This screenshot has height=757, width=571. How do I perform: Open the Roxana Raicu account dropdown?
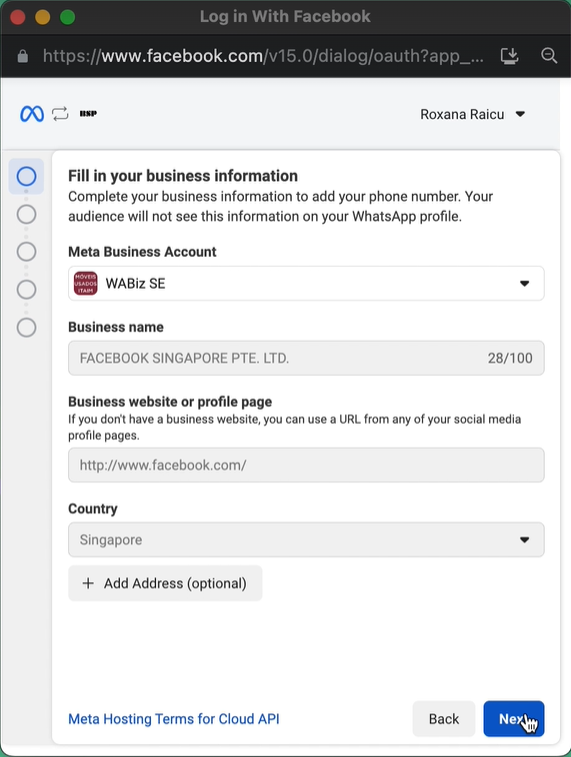point(472,114)
